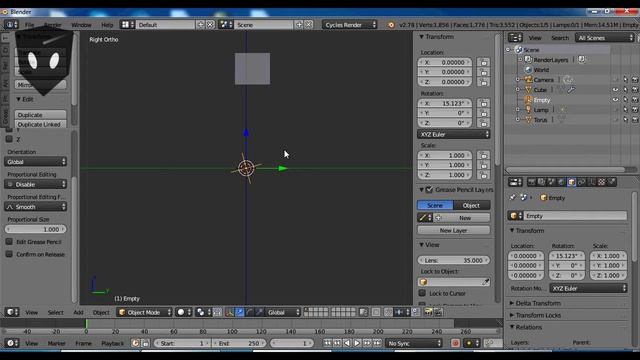This screenshot has width=640, height=360.
Task: Play the animation forward
Action: point(357,343)
